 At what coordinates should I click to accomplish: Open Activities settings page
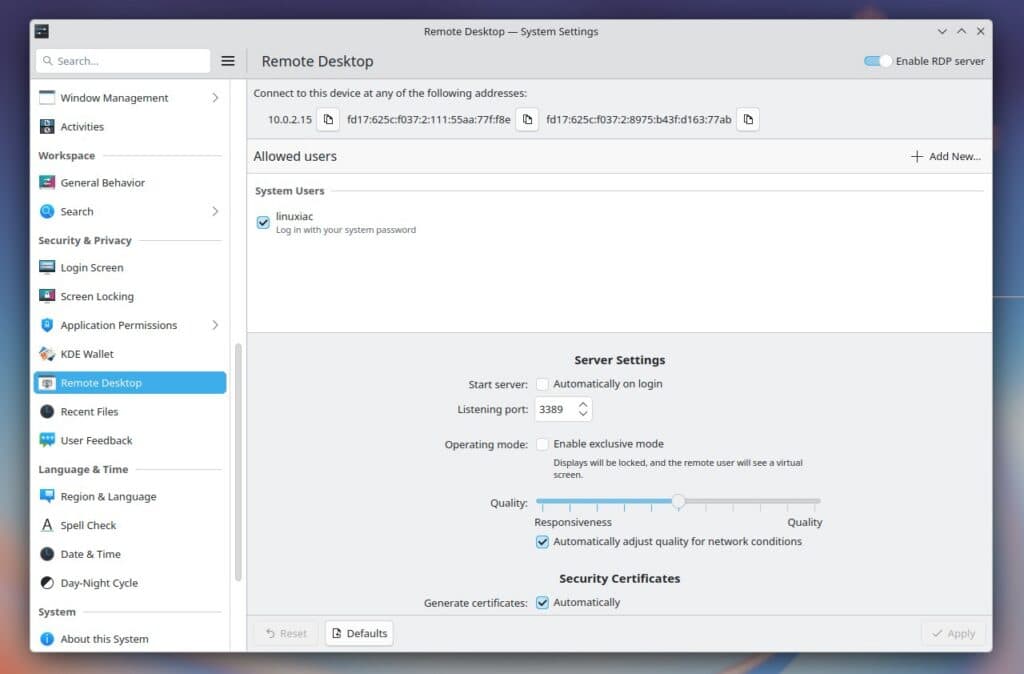[130, 126]
